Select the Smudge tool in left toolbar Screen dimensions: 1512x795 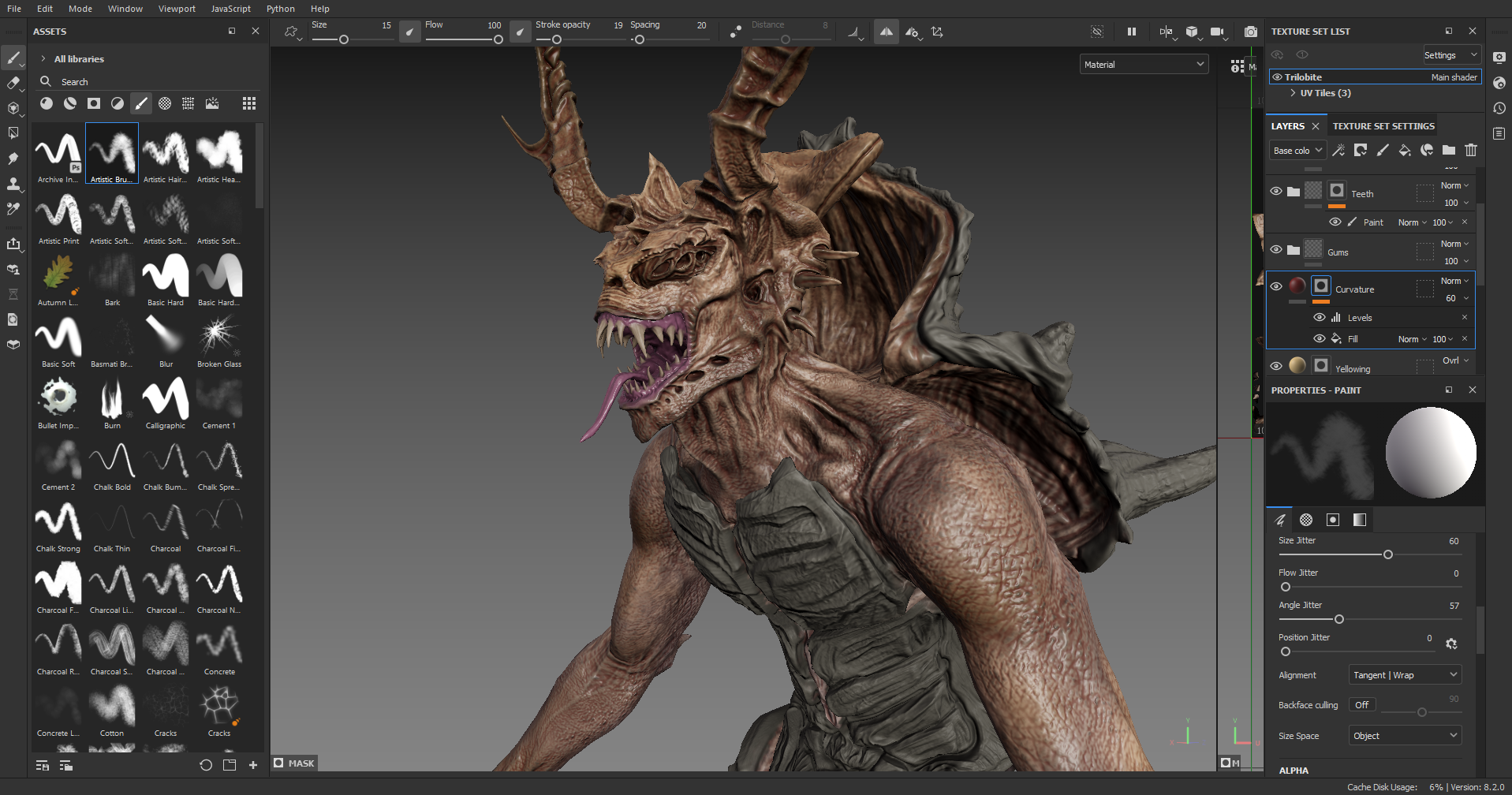(x=13, y=159)
